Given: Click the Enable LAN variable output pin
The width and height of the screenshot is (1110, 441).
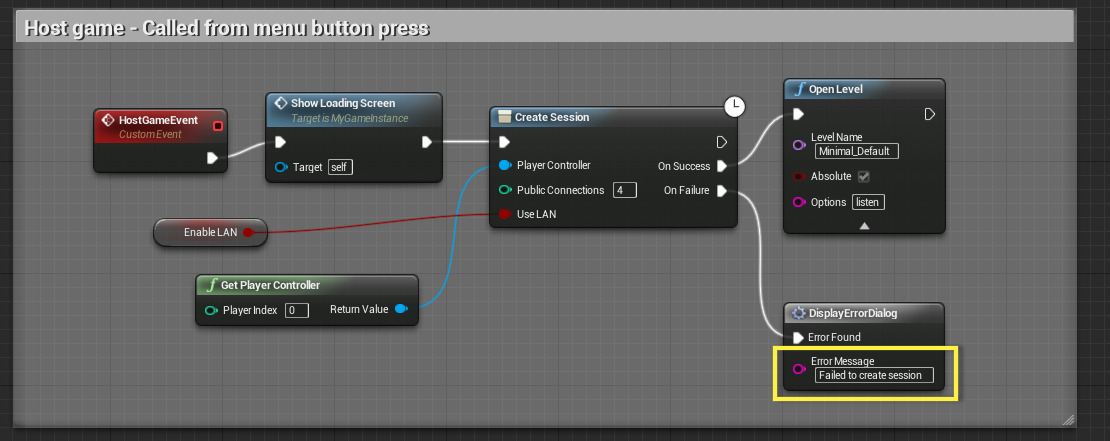Looking at the screenshot, I should 248,231.
